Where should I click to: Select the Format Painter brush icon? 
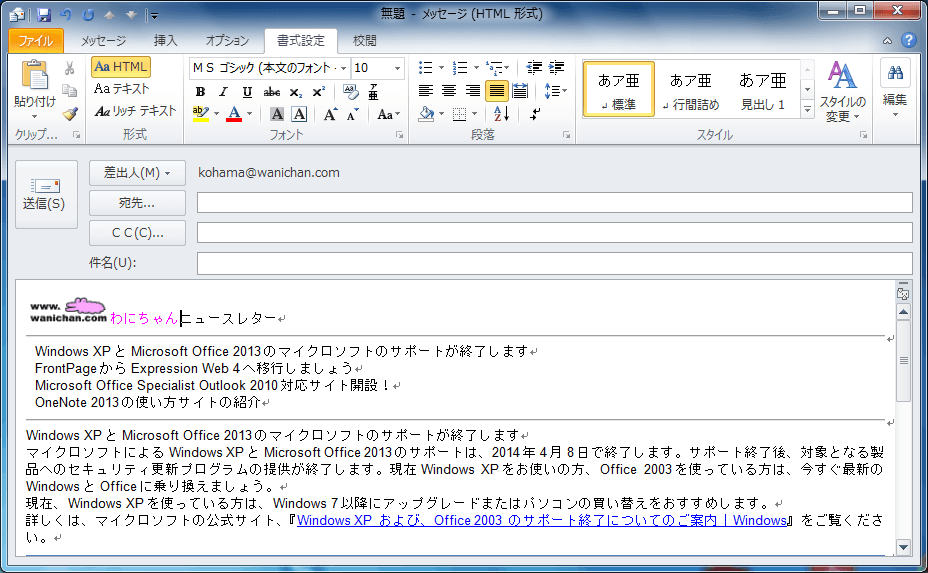[70, 113]
